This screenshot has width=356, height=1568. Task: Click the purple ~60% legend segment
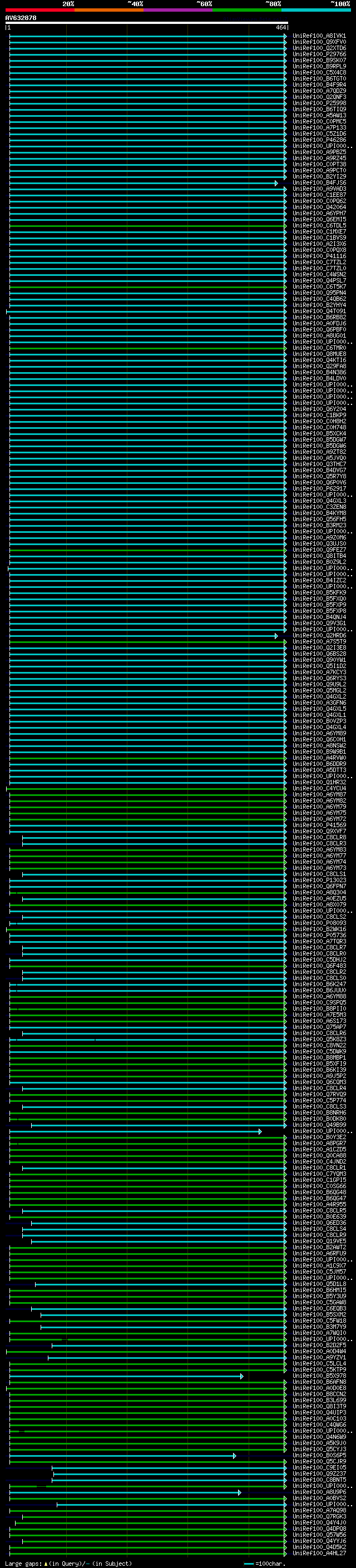(179, 10)
